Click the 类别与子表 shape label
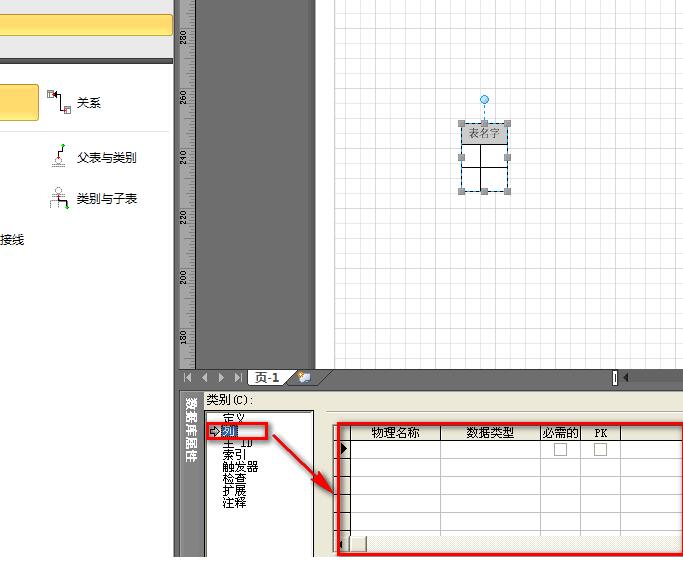The height and width of the screenshot is (562, 683). click(107, 199)
